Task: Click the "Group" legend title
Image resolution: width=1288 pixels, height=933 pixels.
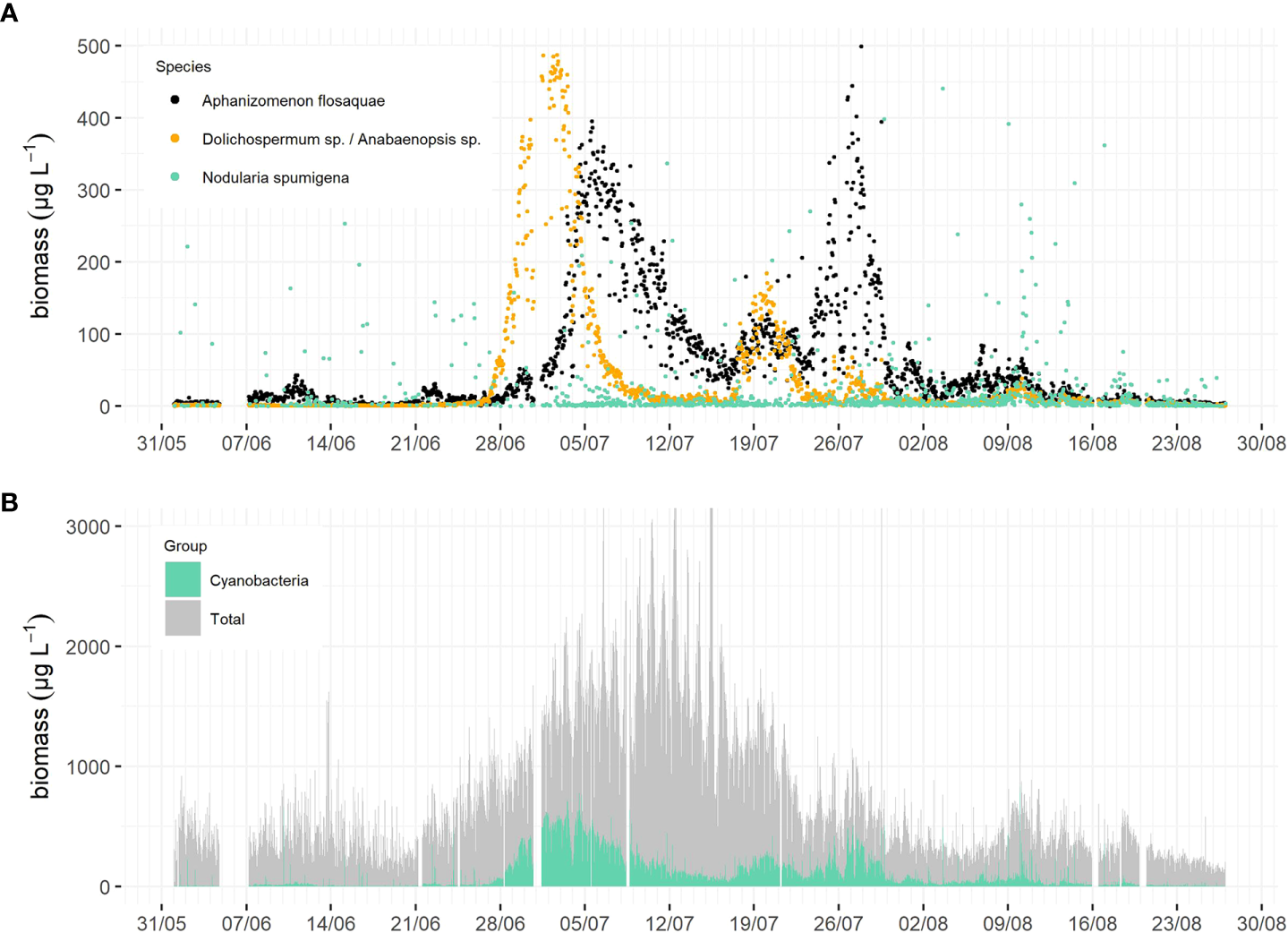Action: click(185, 546)
